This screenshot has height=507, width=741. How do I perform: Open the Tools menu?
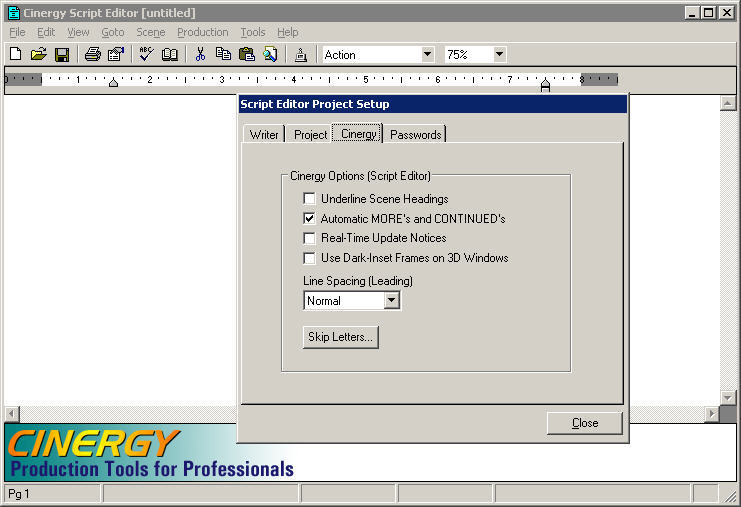click(x=253, y=32)
